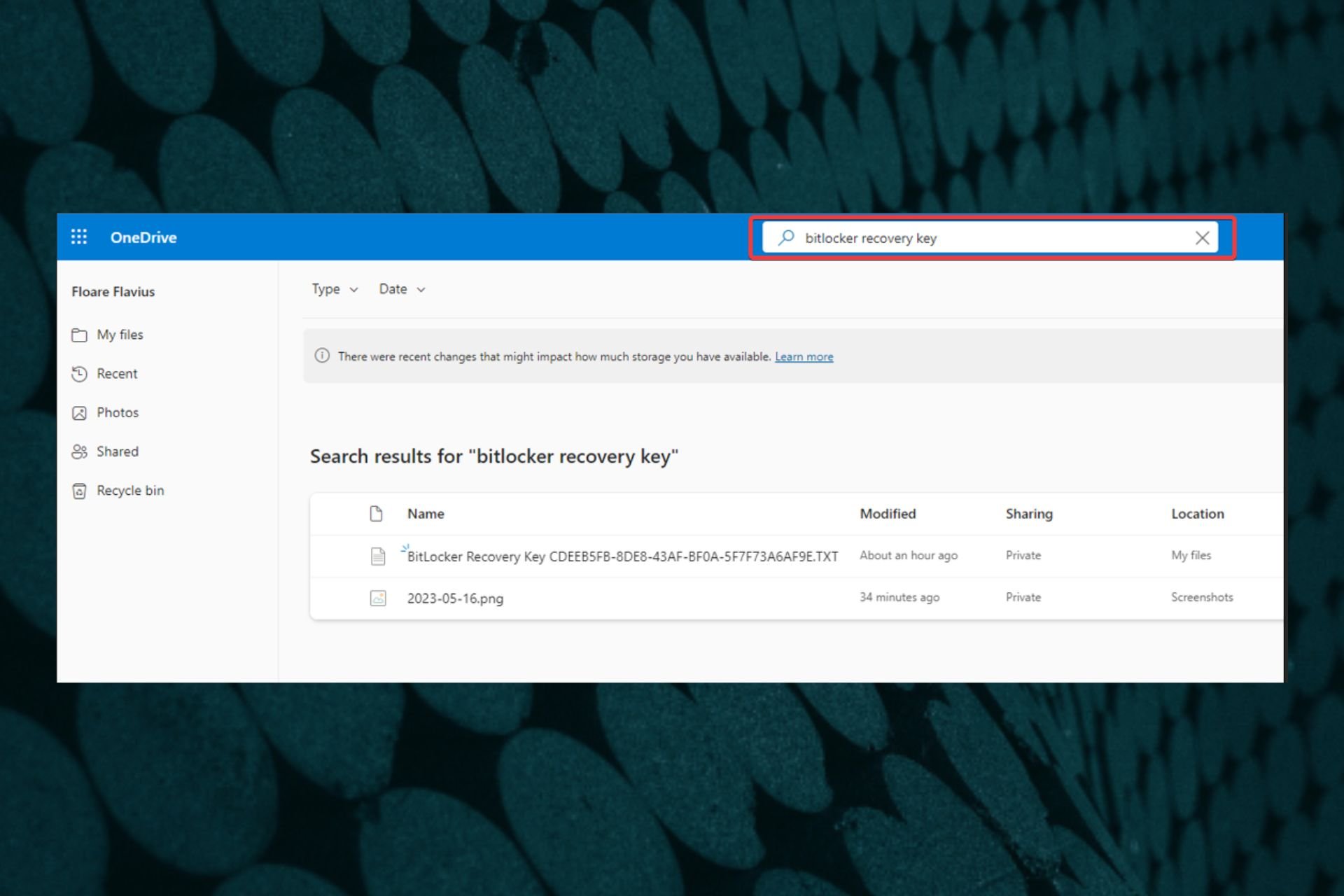Viewport: 1344px width, 896px height.
Task: Click the About an hour ago value
Action: tap(909, 555)
